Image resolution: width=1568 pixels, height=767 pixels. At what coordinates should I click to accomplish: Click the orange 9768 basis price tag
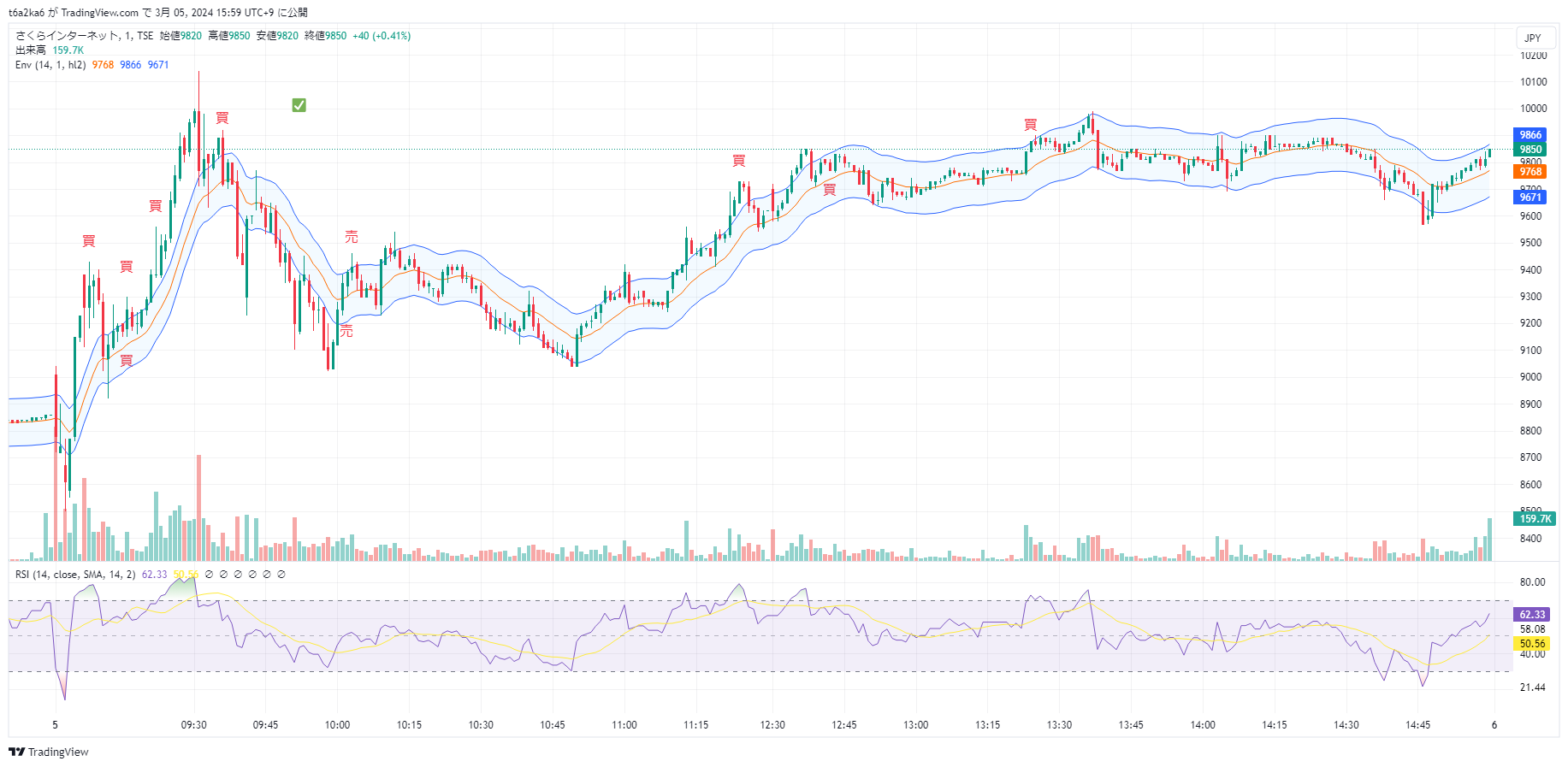1530,172
